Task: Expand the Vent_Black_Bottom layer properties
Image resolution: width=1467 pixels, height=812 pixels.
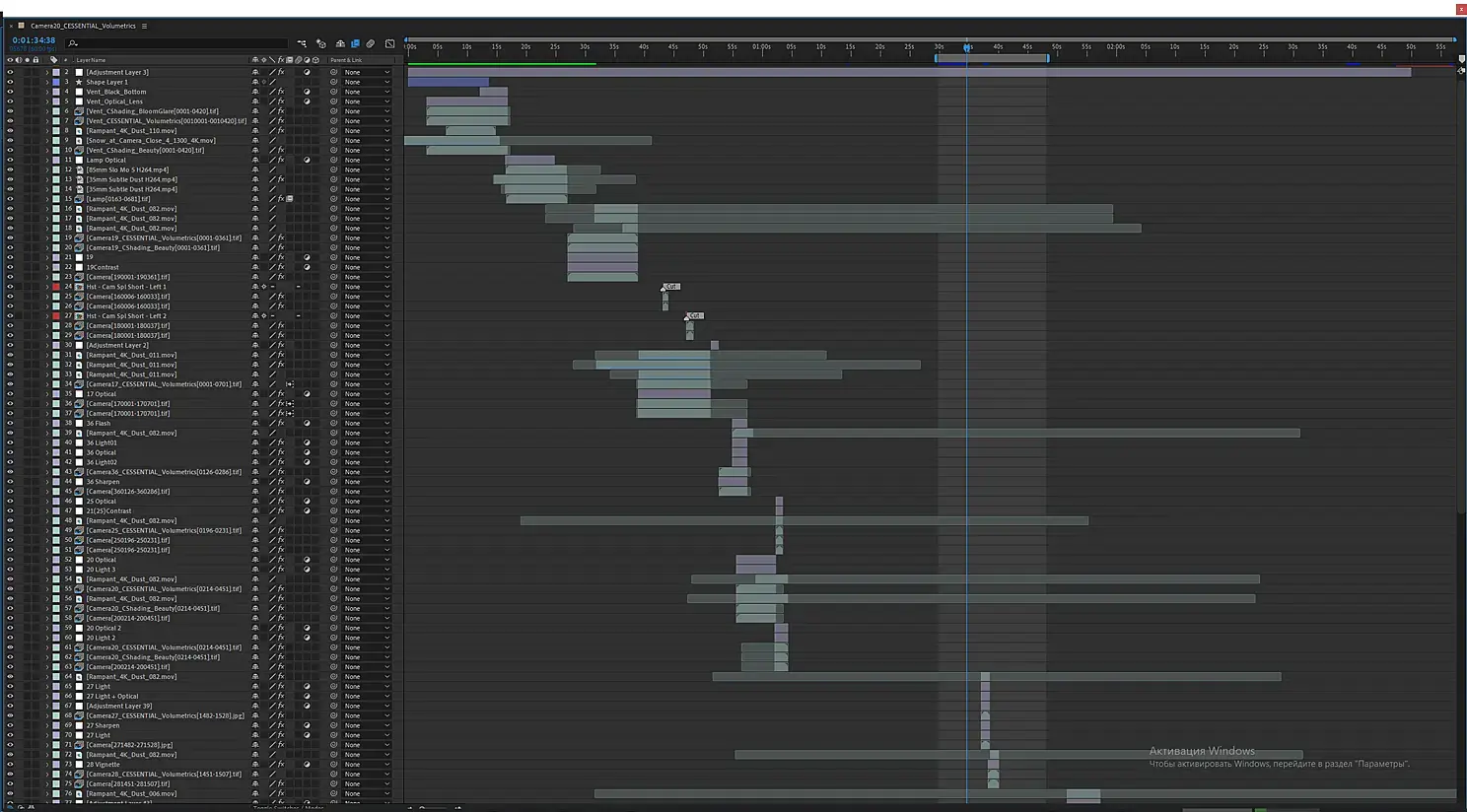Action: coord(46,92)
